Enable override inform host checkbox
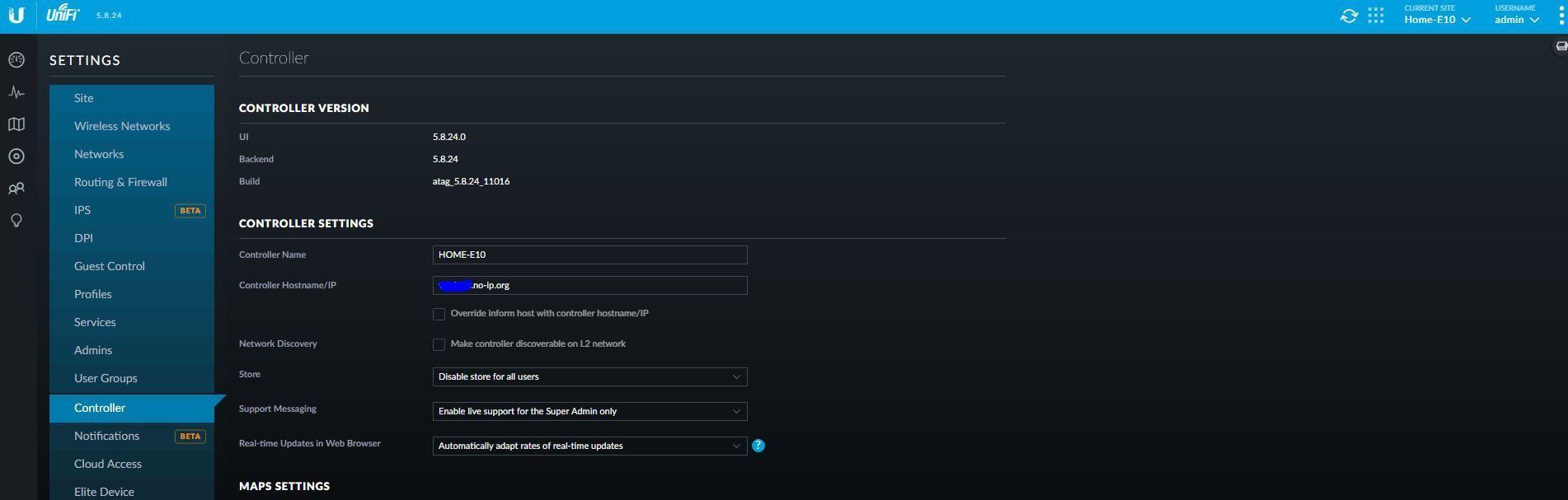The width and height of the screenshot is (1568, 500). [x=439, y=314]
